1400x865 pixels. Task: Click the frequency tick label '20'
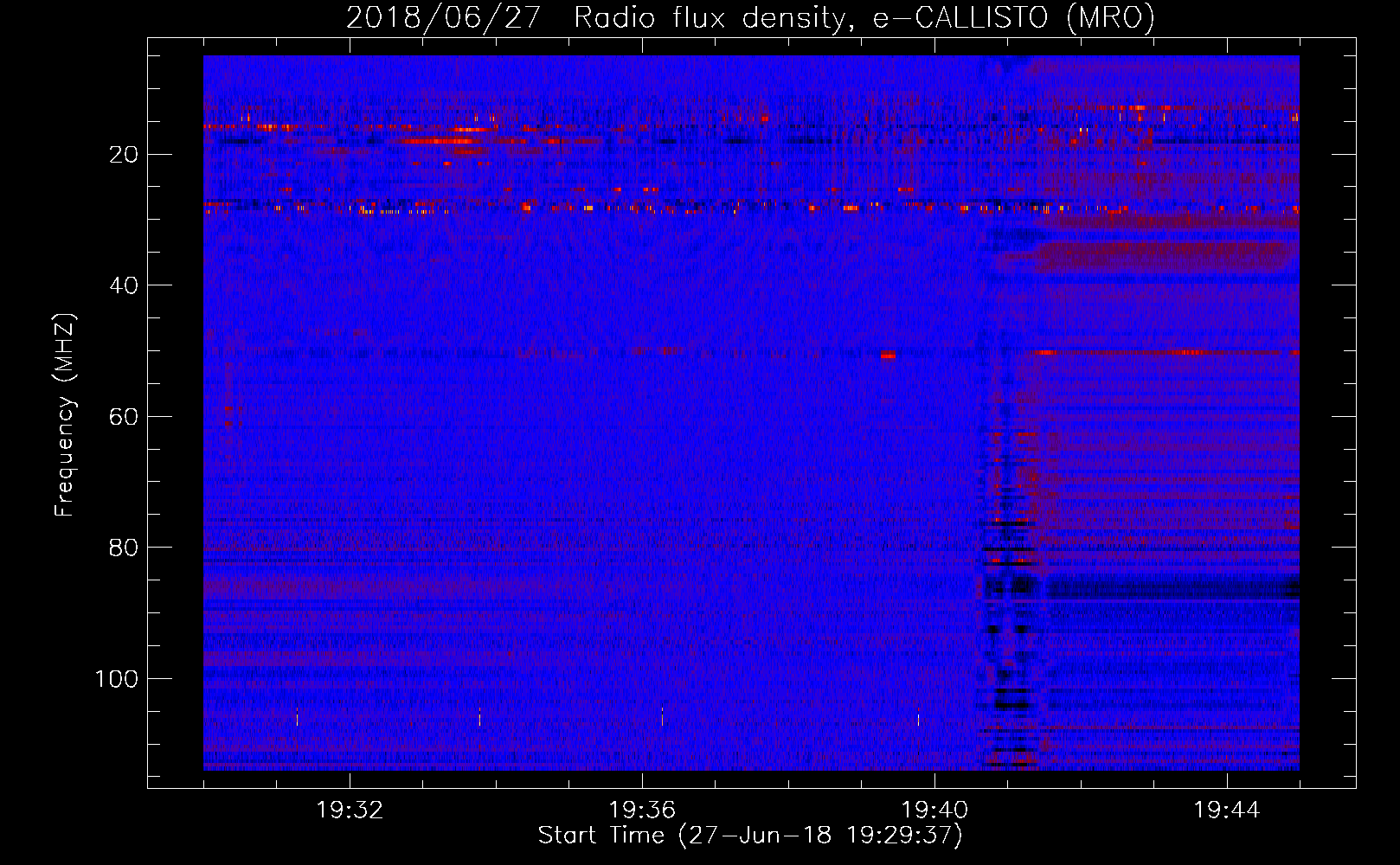click(x=125, y=155)
